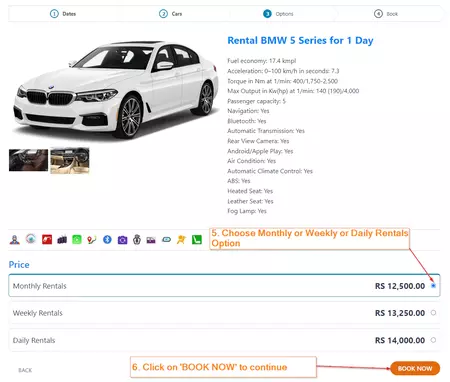Click the 'Rear View Camera: Yes' text
Image resolution: width=450 pixels, height=382 pixels.
(x=258, y=141)
